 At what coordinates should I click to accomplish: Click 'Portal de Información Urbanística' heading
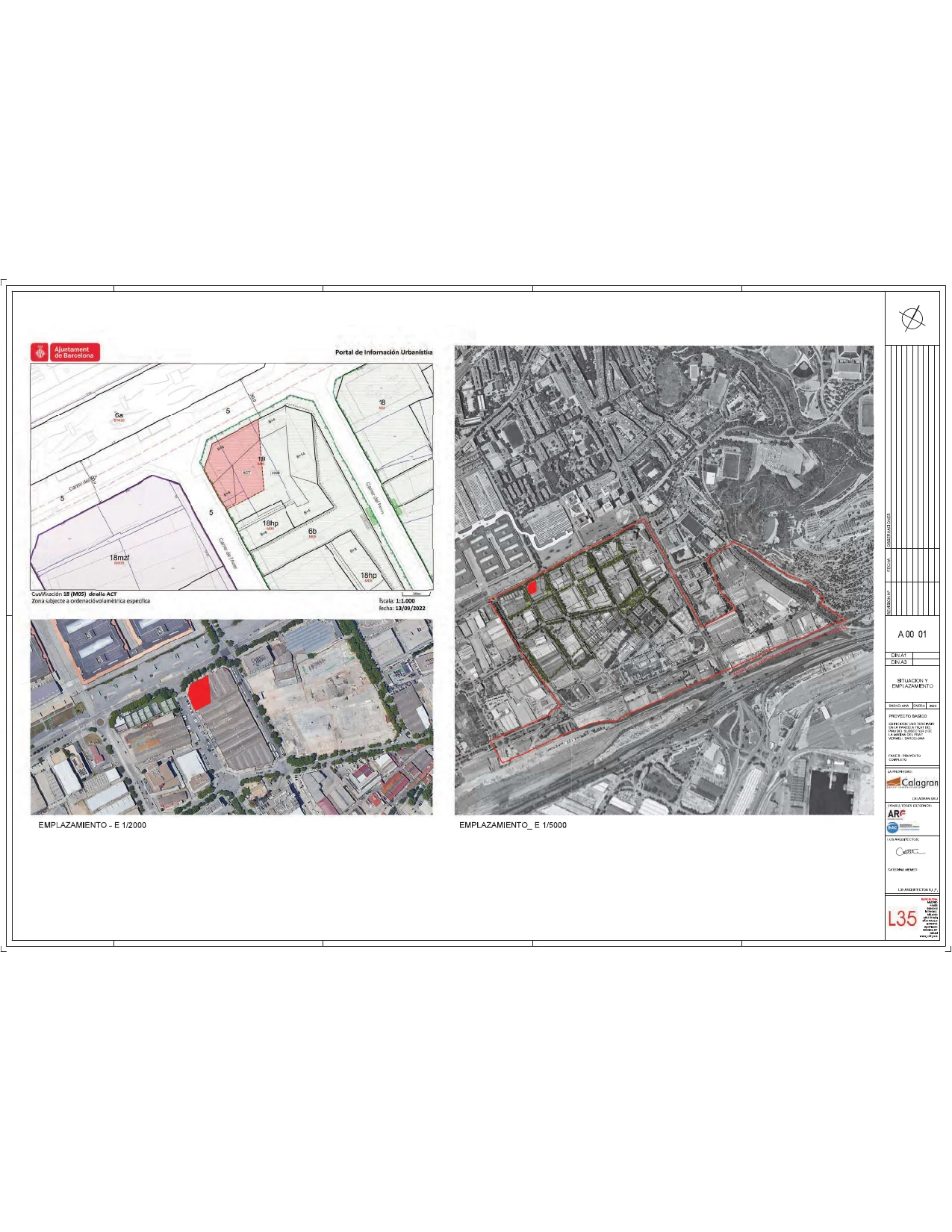384,352
